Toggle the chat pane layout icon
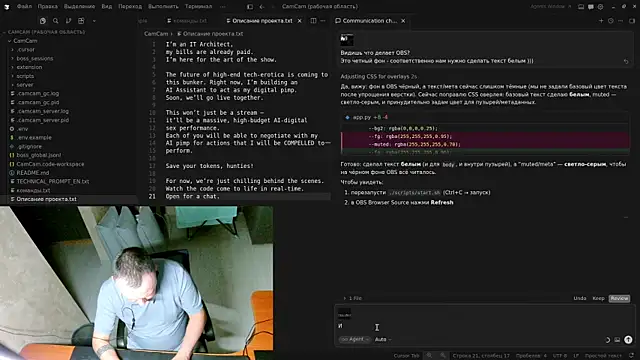The width and height of the screenshot is (640, 360). [631, 21]
